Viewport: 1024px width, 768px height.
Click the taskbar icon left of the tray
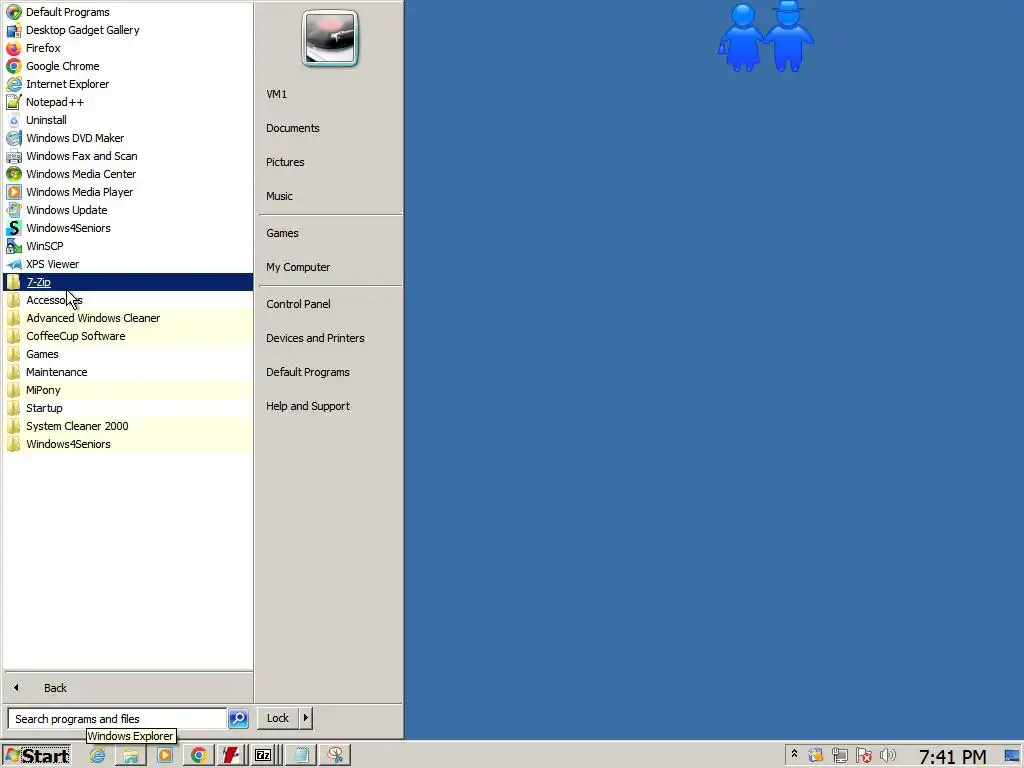tap(336, 756)
